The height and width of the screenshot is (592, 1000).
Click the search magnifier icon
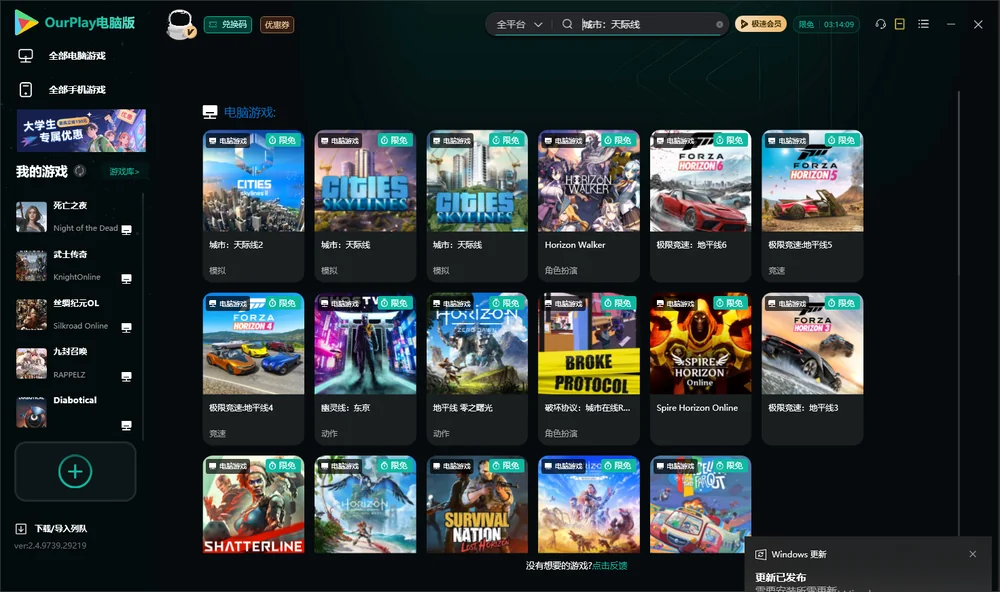(567, 24)
